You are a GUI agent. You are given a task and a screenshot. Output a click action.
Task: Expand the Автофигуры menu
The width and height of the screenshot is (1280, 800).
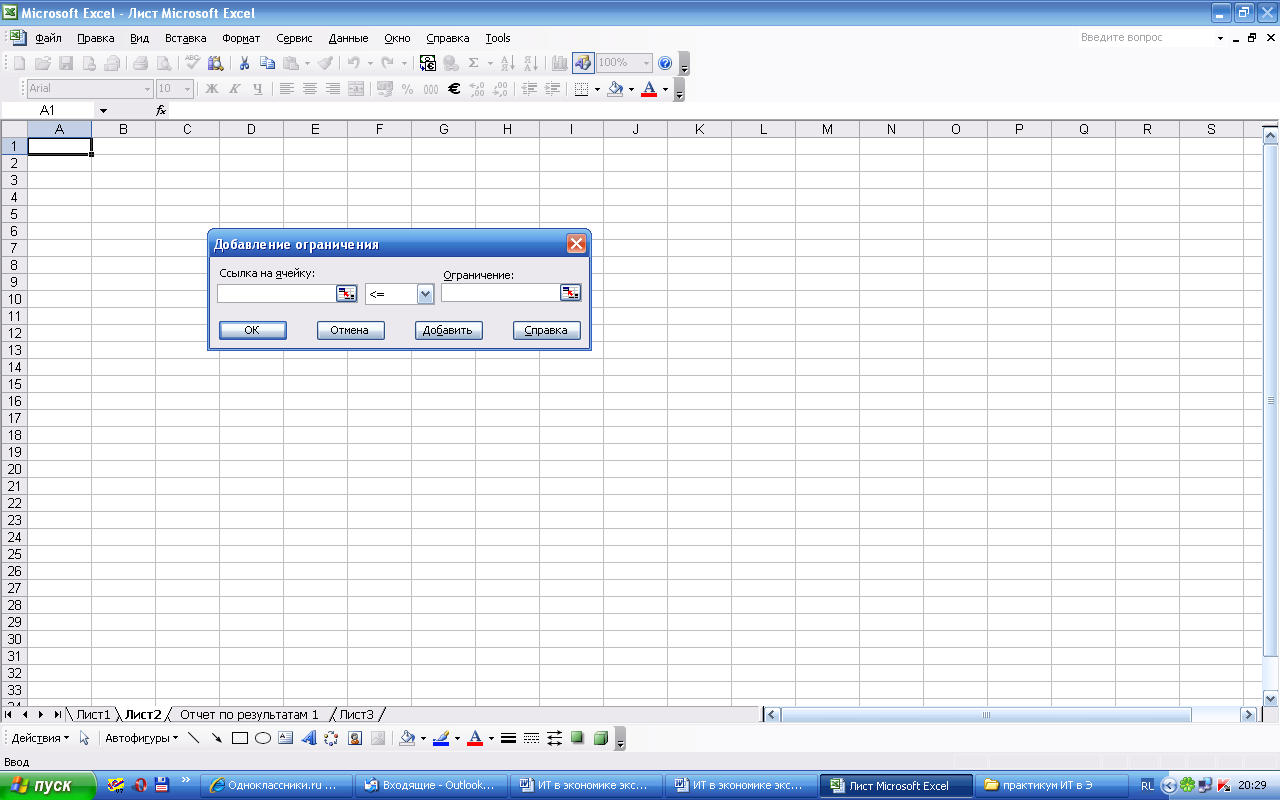(141, 738)
